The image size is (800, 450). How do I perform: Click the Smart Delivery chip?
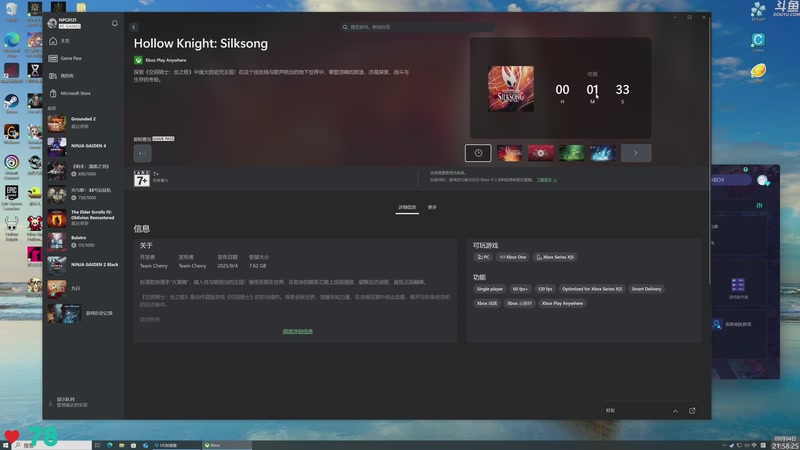coord(646,289)
